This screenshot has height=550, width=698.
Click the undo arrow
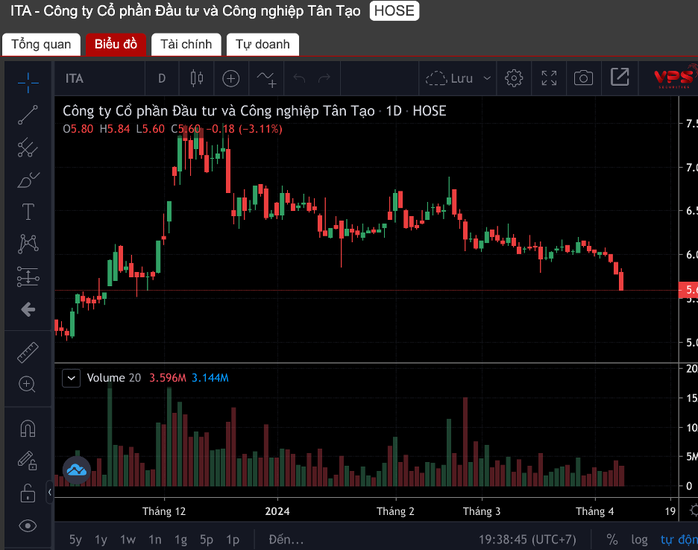pyautogui.click(x=300, y=78)
